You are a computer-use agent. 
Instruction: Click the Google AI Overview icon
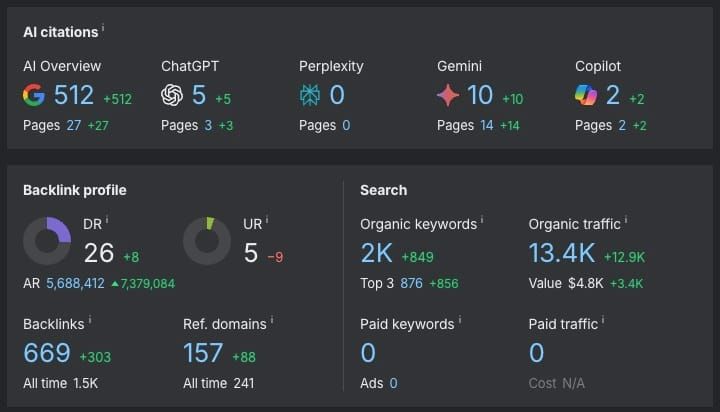point(35,95)
